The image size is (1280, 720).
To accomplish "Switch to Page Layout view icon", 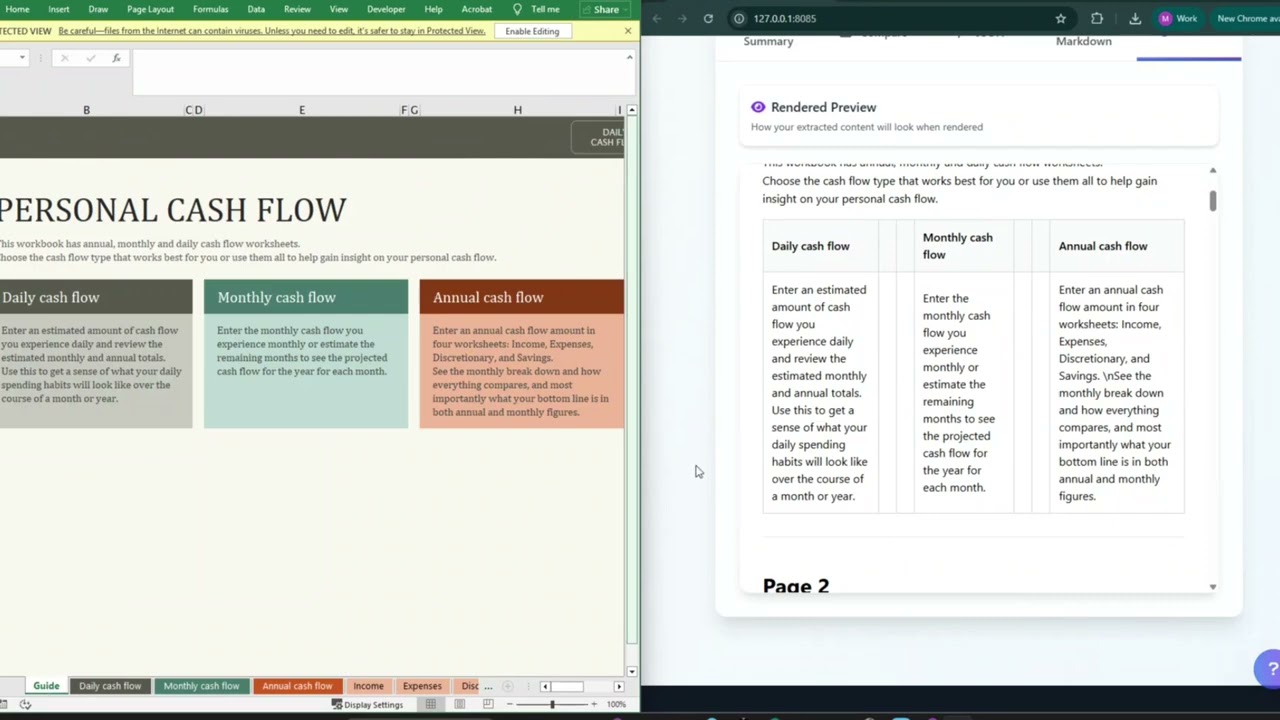I will click(460, 705).
